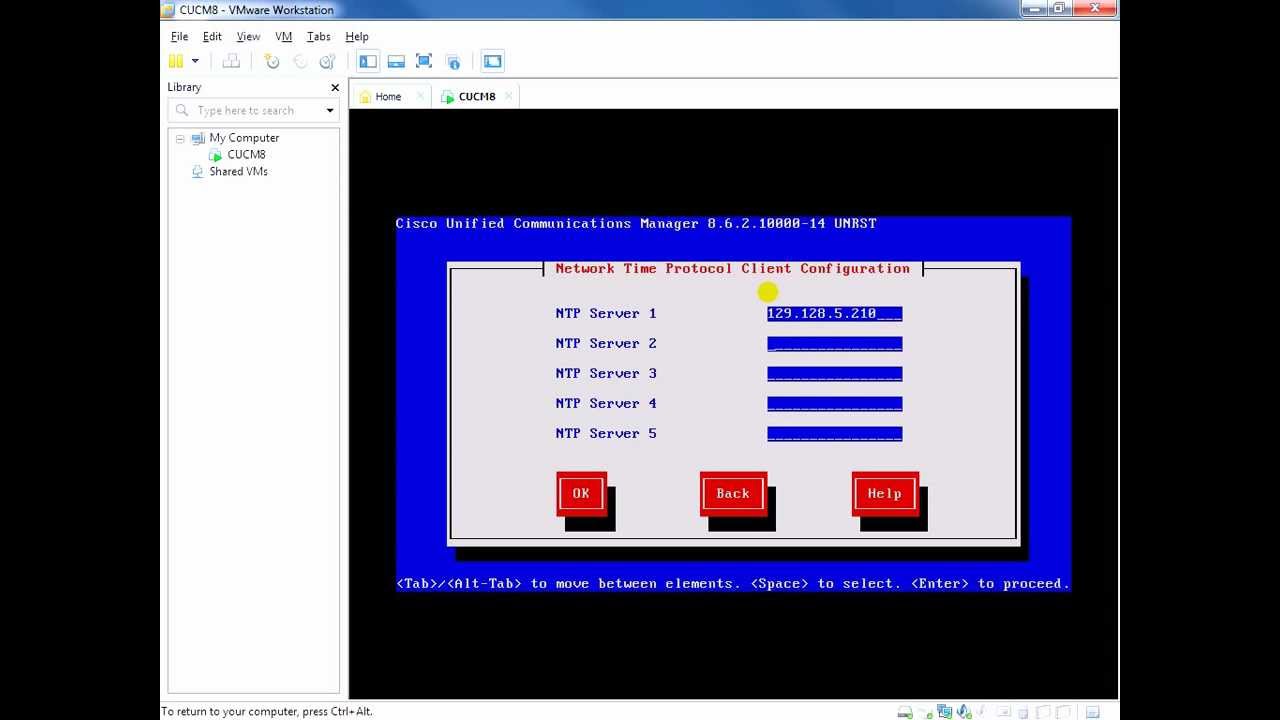Toggle the show library sidebar icon

[368, 61]
